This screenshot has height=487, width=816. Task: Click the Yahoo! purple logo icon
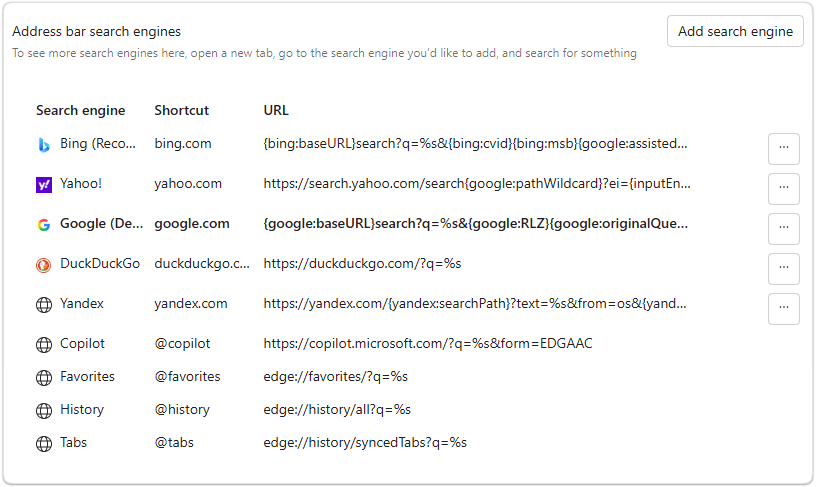click(44, 185)
